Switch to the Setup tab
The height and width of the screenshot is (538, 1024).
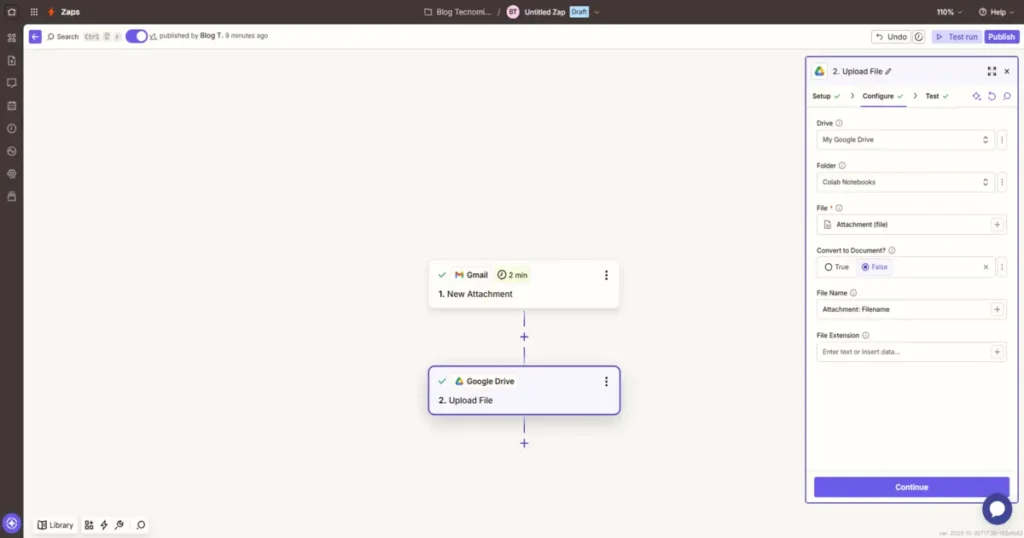(x=826, y=96)
